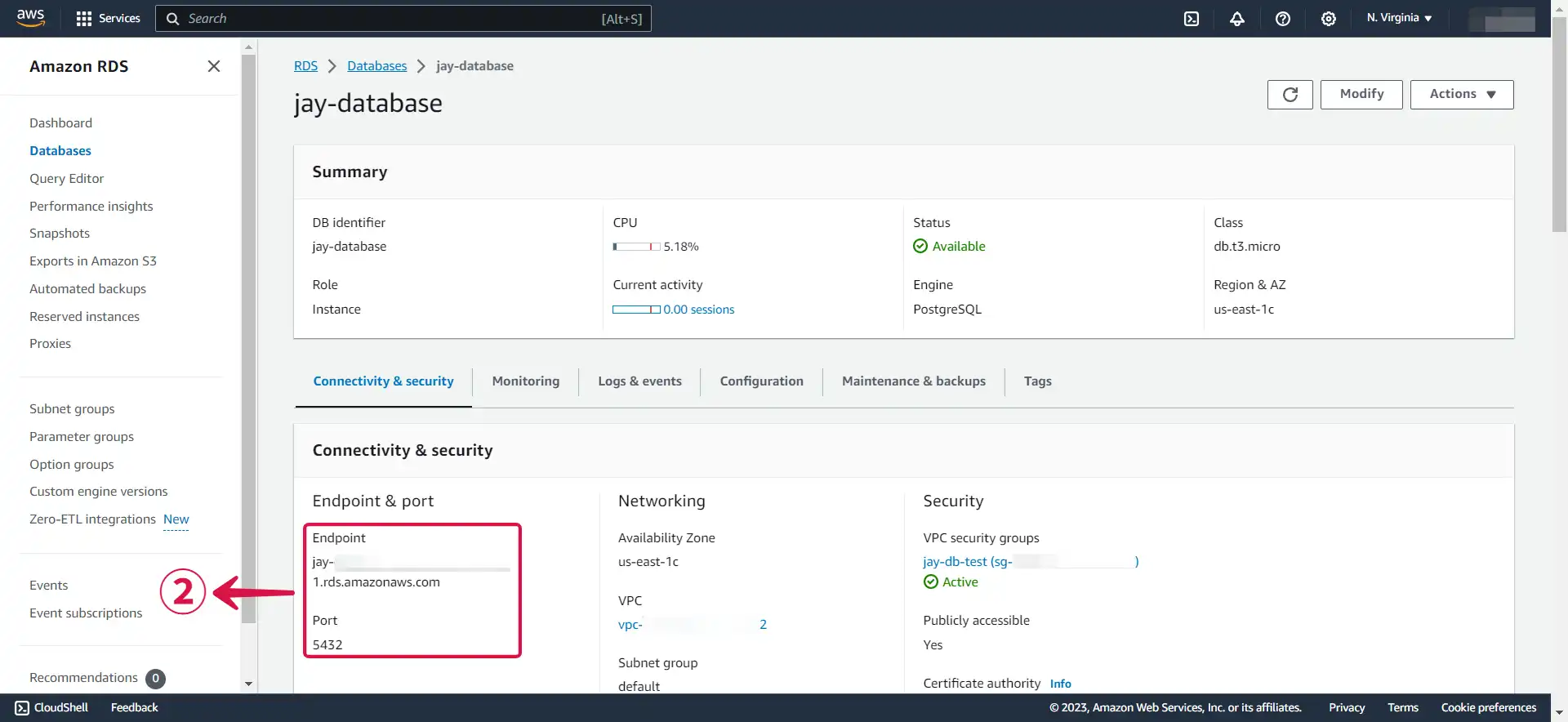
Task: Click the search magnifier icon
Action: [x=172, y=19]
